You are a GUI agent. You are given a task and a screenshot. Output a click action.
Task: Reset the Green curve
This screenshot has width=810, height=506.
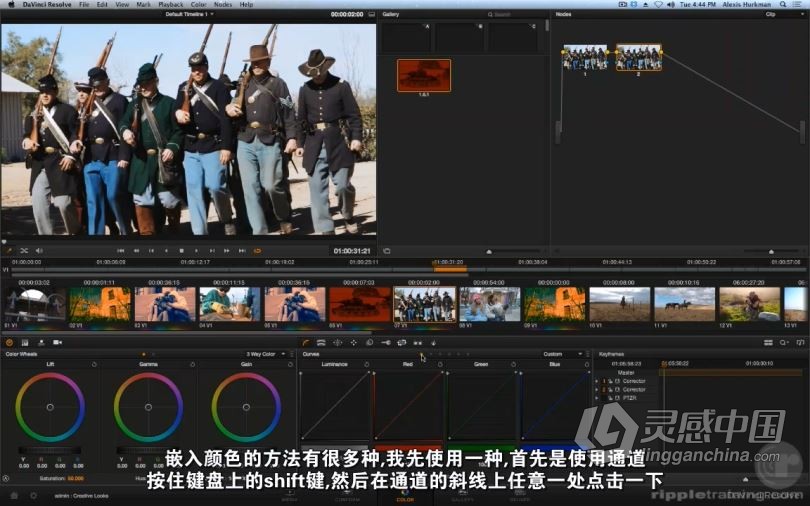pos(513,365)
